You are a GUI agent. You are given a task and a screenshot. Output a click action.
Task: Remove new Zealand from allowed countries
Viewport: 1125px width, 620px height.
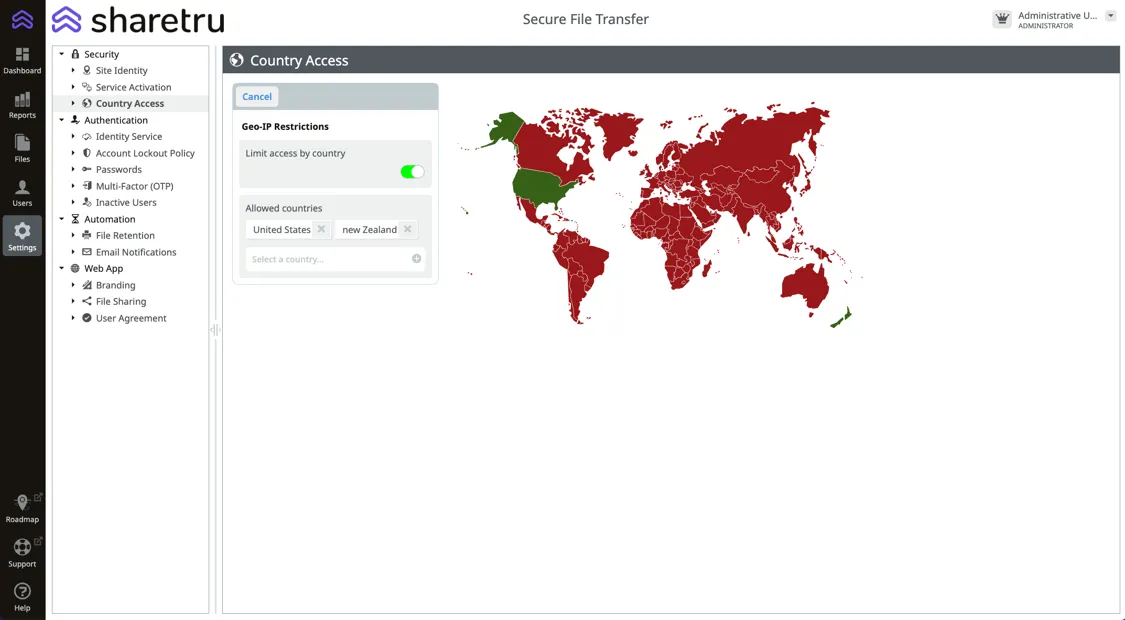click(408, 229)
